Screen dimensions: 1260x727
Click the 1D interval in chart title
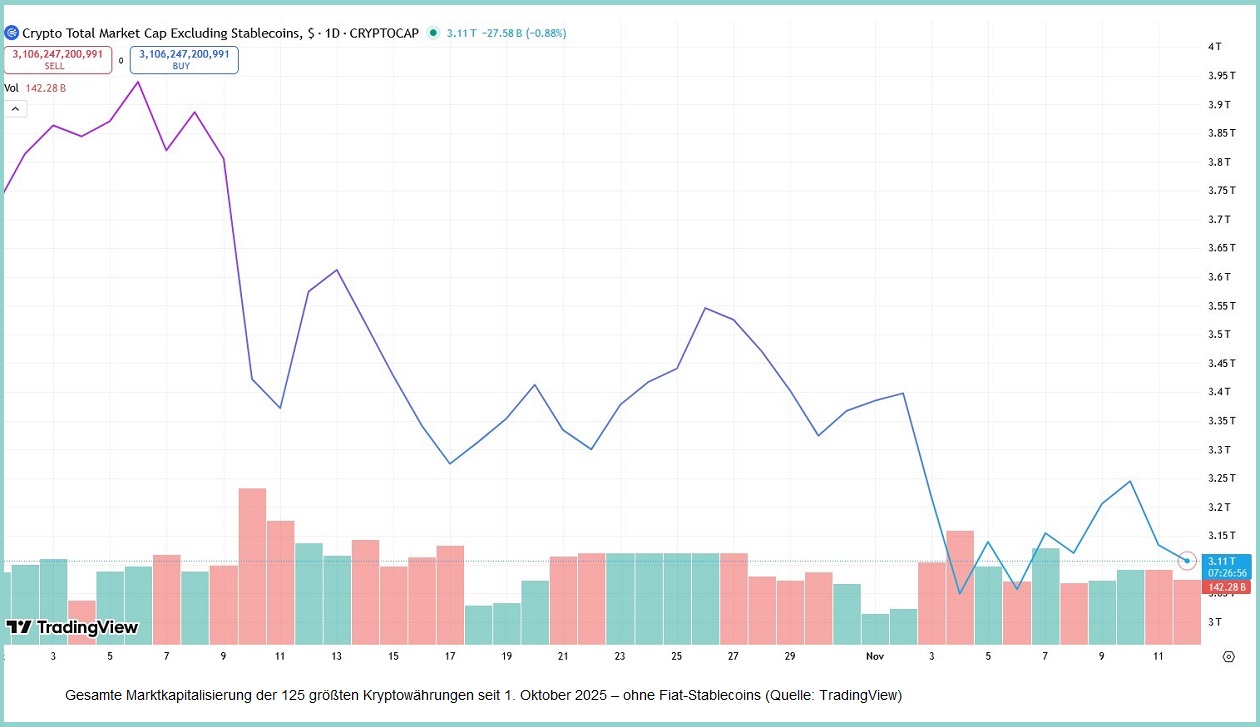329,33
